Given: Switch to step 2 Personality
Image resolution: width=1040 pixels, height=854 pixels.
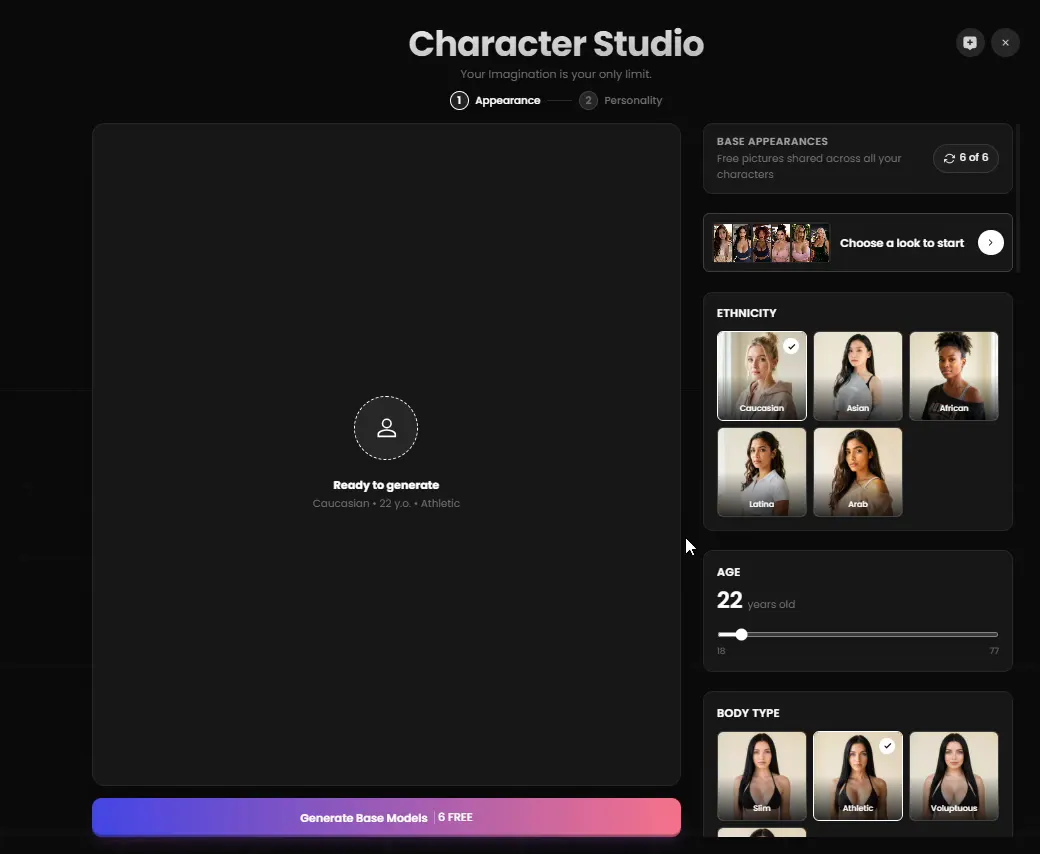Looking at the screenshot, I should point(621,101).
